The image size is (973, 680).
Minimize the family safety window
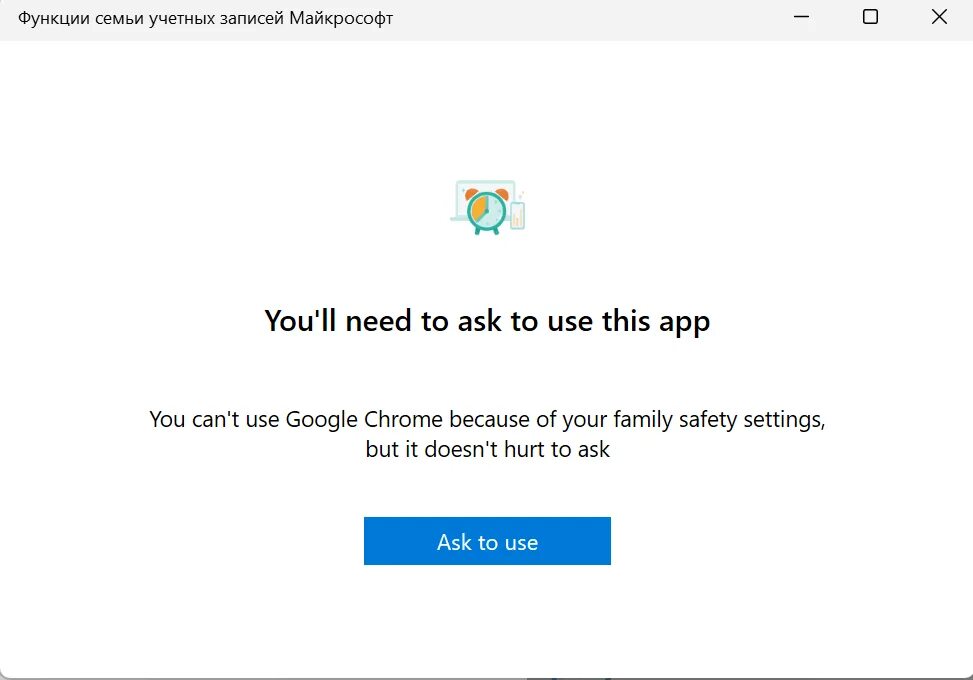802,17
